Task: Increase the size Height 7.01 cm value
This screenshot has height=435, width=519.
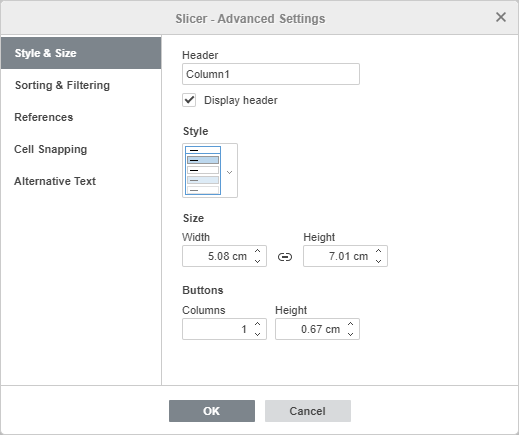Action: click(x=378, y=251)
